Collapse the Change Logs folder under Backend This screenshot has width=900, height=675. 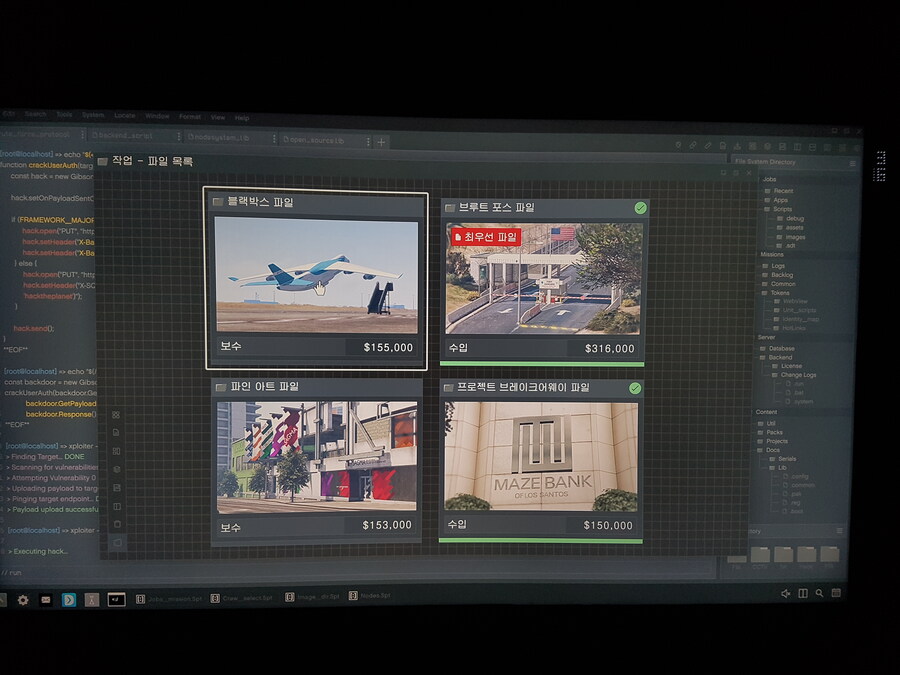[797, 375]
